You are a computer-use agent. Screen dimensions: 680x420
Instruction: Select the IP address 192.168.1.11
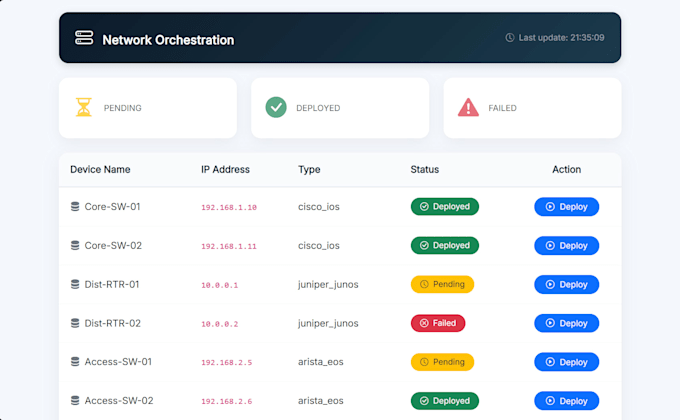[229, 246]
